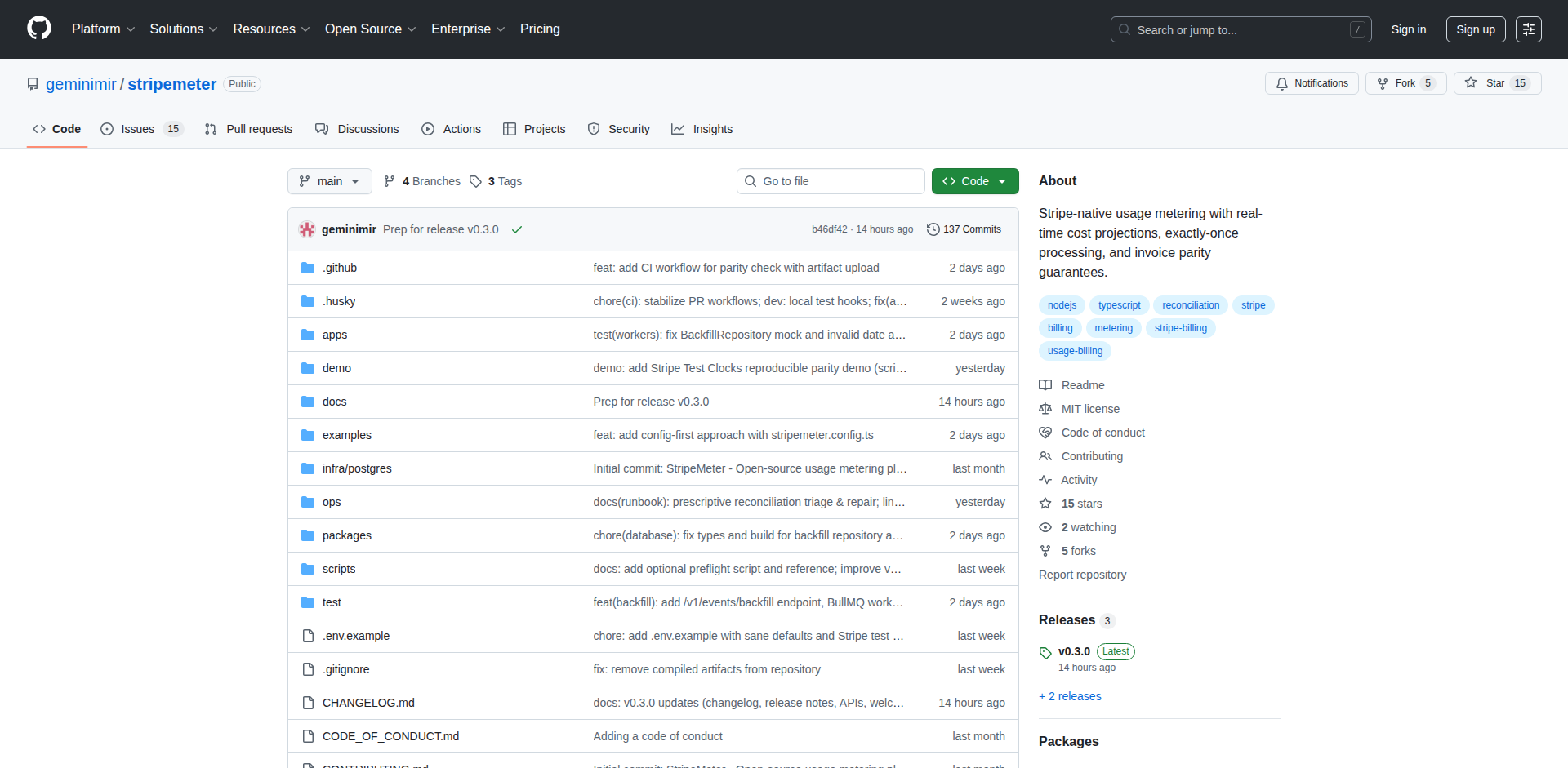Open the stripemeter repository name link

pos(172,84)
